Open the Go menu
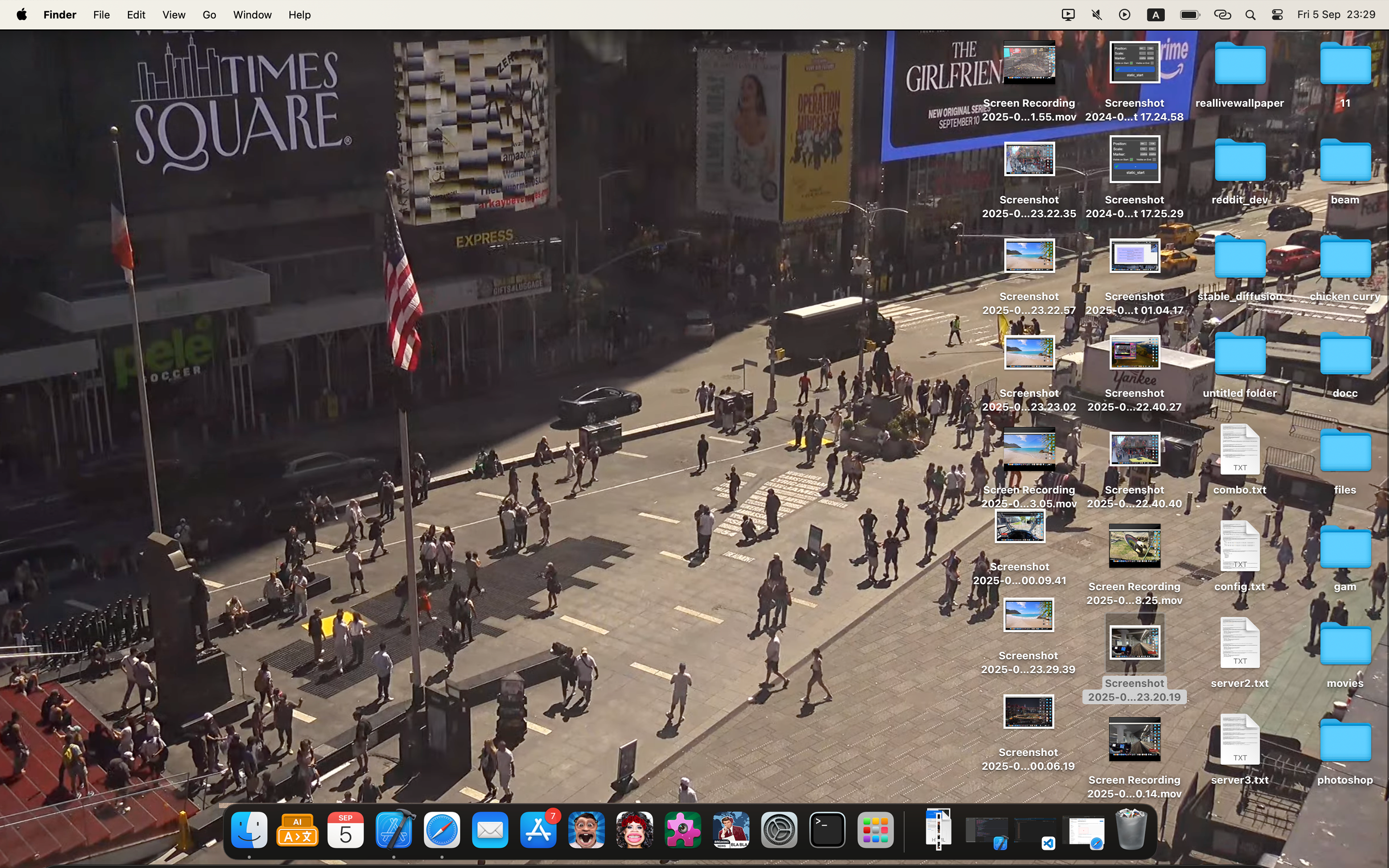 [209, 15]
